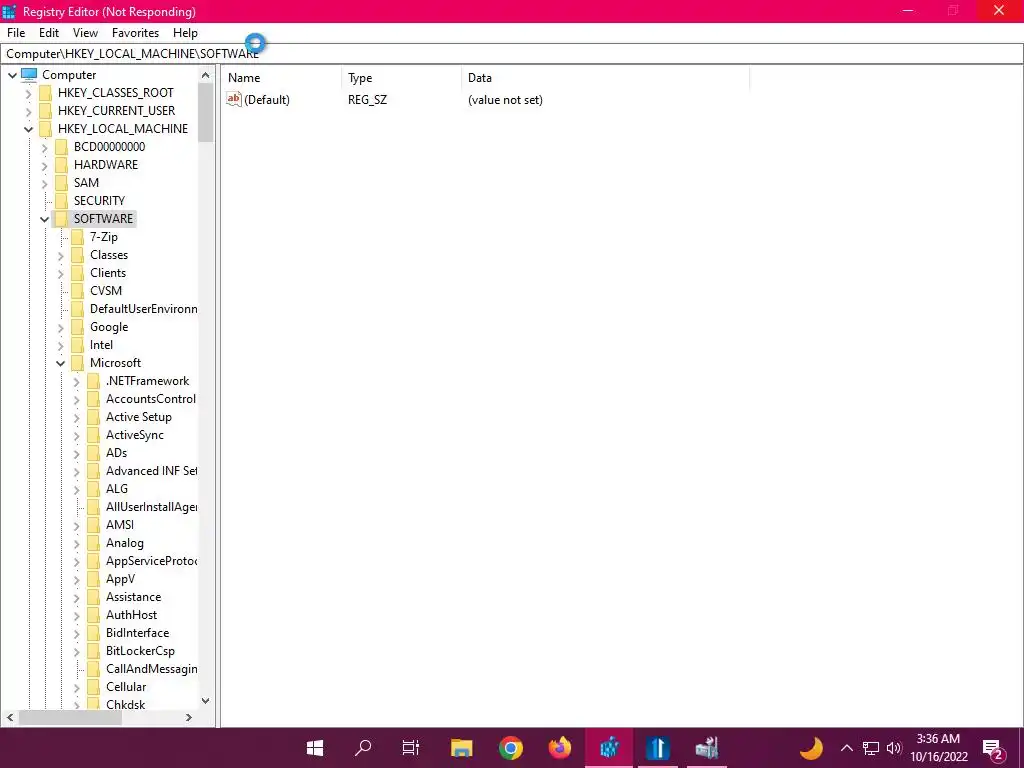Screen dimensions: 1024x768
Task: Select the Assistance key
Action: (133, 597)
